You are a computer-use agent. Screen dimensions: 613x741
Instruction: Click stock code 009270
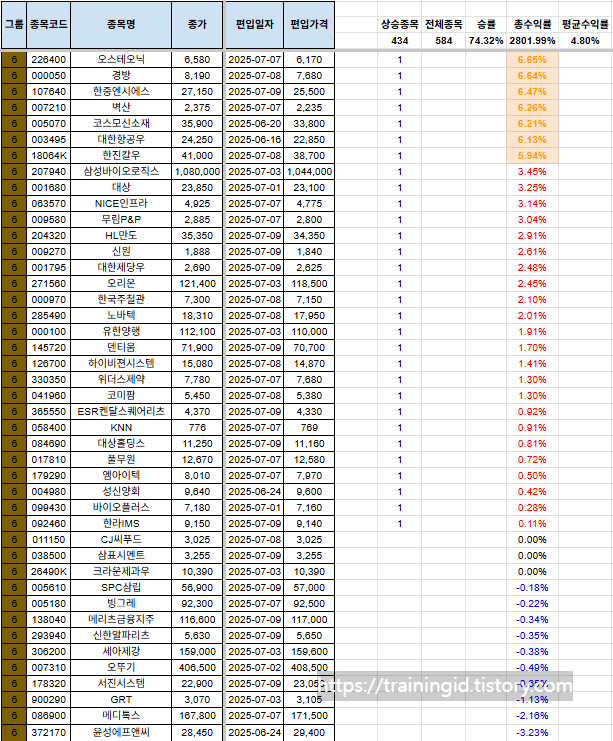point(49,252)
